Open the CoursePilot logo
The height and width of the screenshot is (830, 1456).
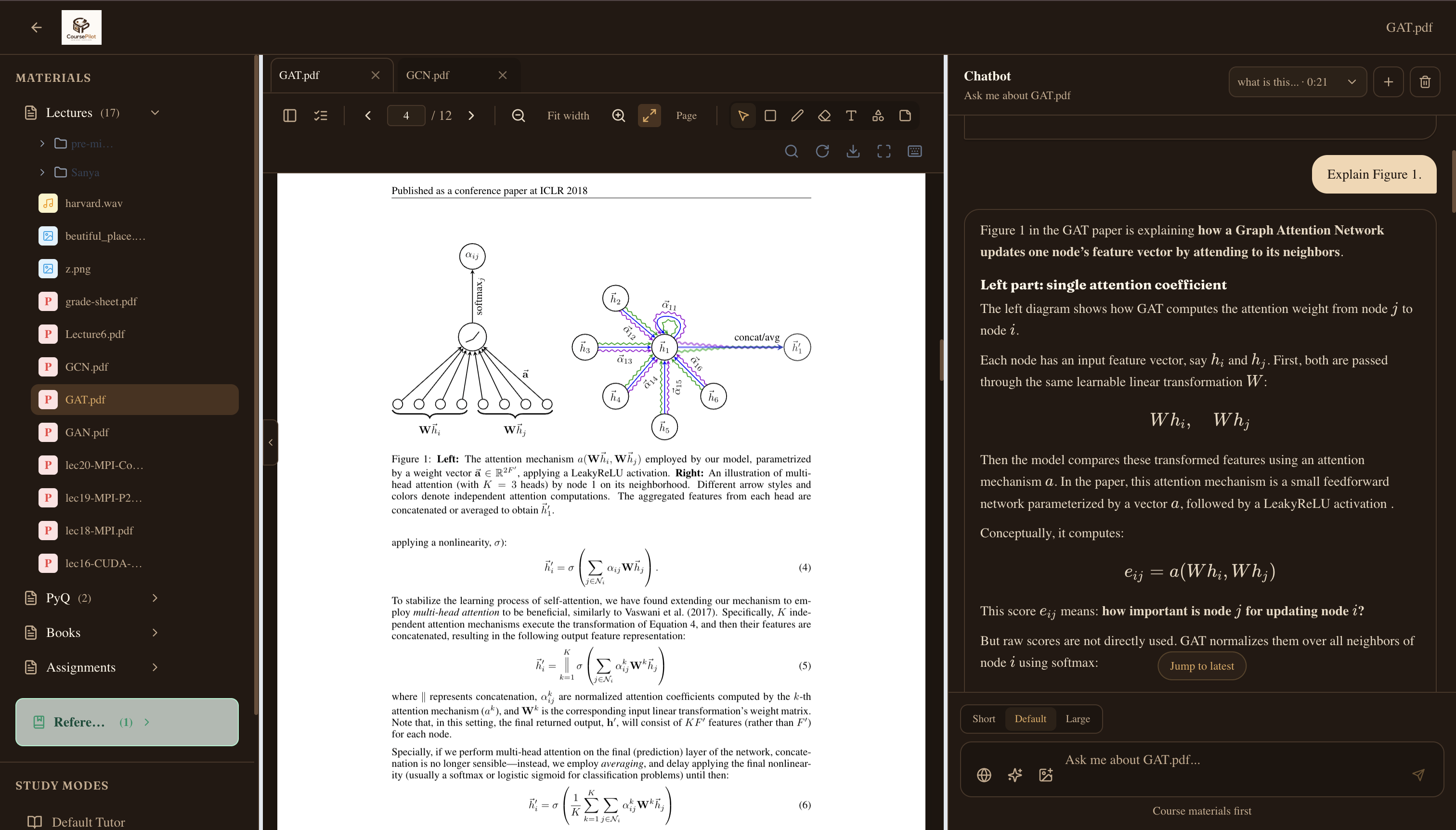(81, 27)
